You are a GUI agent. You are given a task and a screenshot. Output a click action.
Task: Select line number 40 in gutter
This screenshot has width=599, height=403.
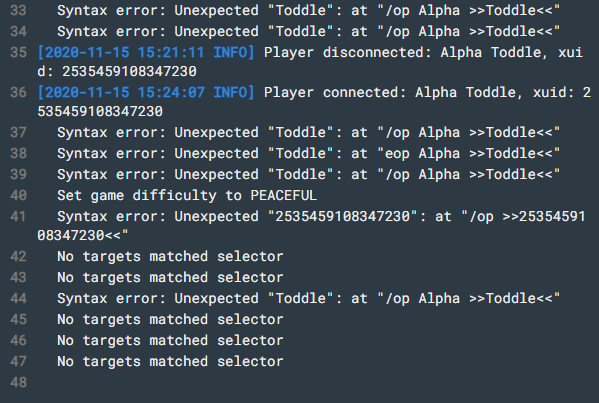[x=18, y=196]
